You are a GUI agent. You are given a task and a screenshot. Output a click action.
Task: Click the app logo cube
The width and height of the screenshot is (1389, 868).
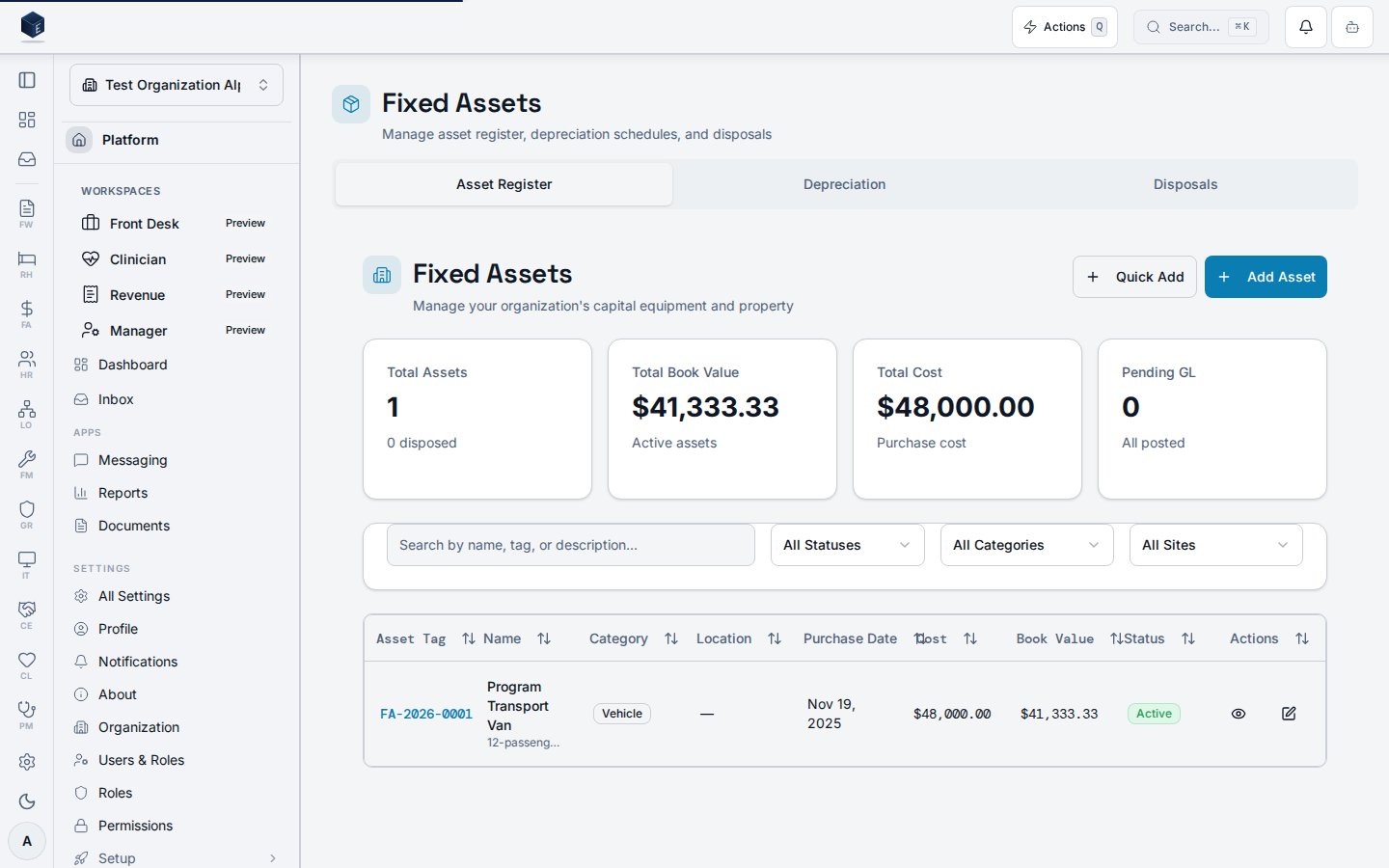33,26
